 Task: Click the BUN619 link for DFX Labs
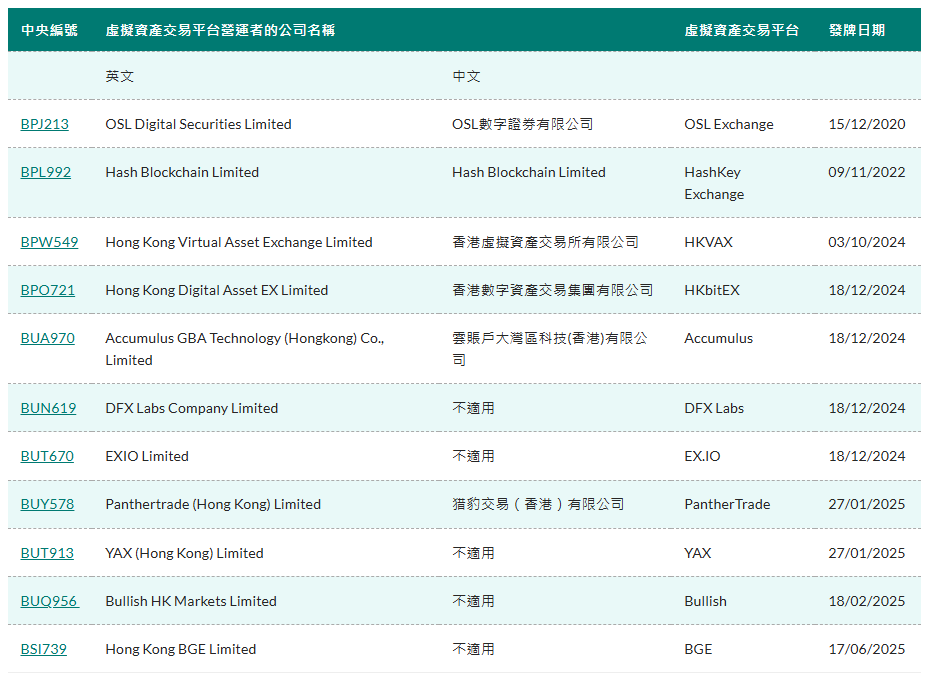coord(46,408)
